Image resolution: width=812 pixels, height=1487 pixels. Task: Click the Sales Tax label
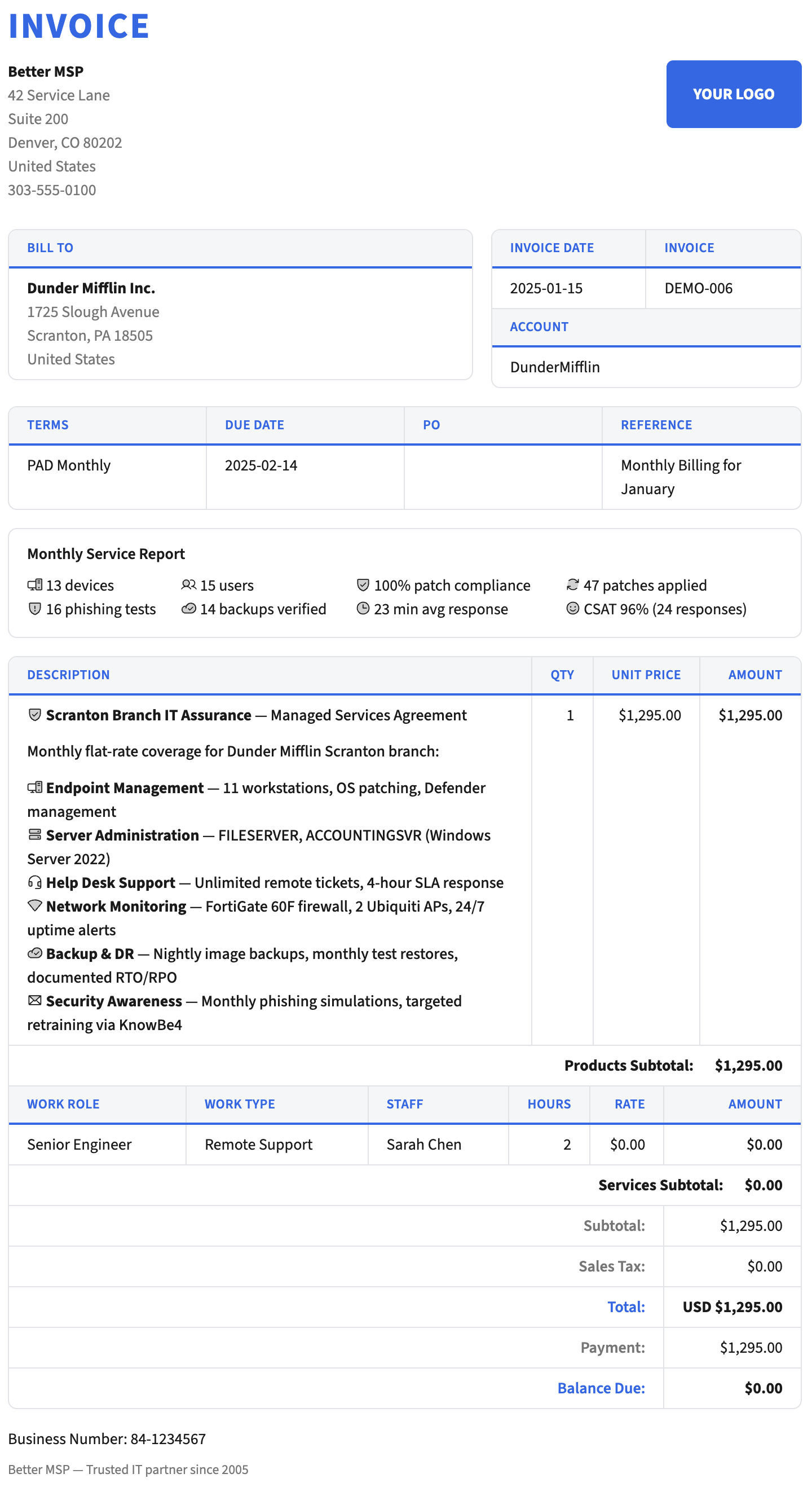[612, 1266]
